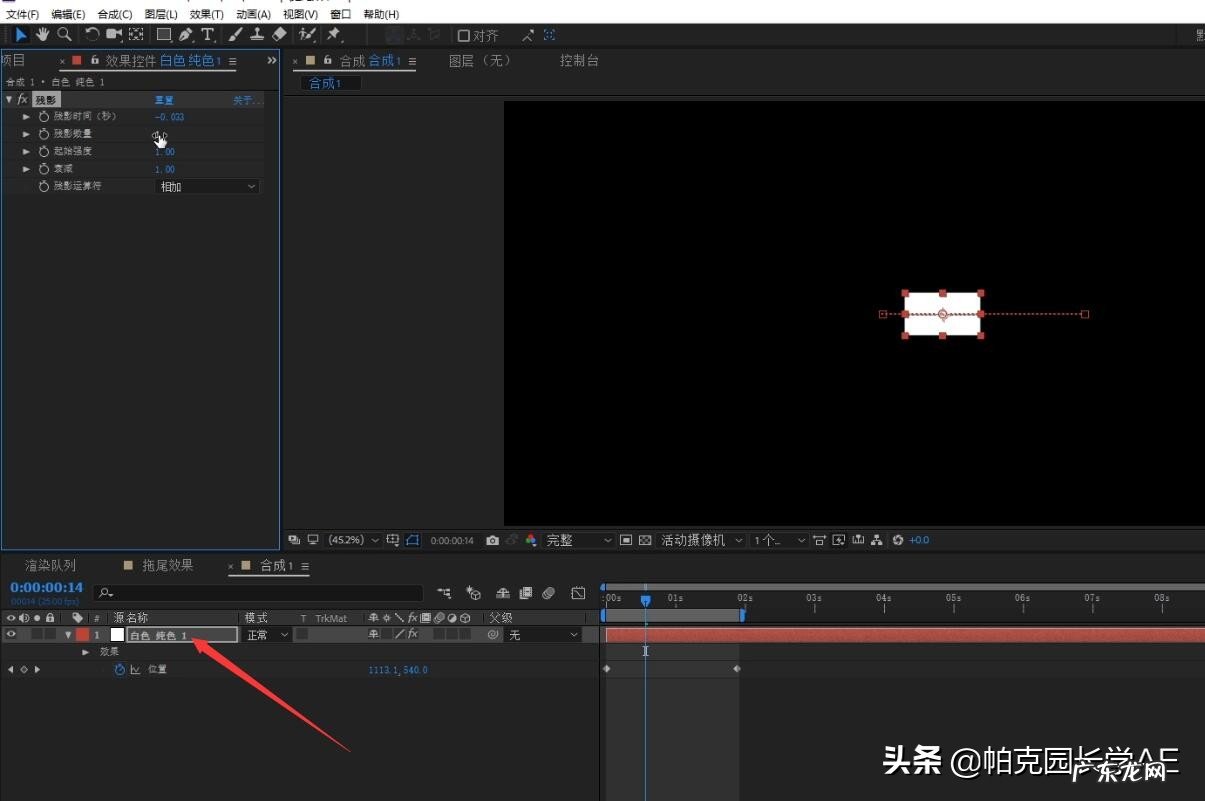Toggle visibility of the 白色 纯色 1 layer
This screenshot has height=801, width=1205.
point(10,634)
